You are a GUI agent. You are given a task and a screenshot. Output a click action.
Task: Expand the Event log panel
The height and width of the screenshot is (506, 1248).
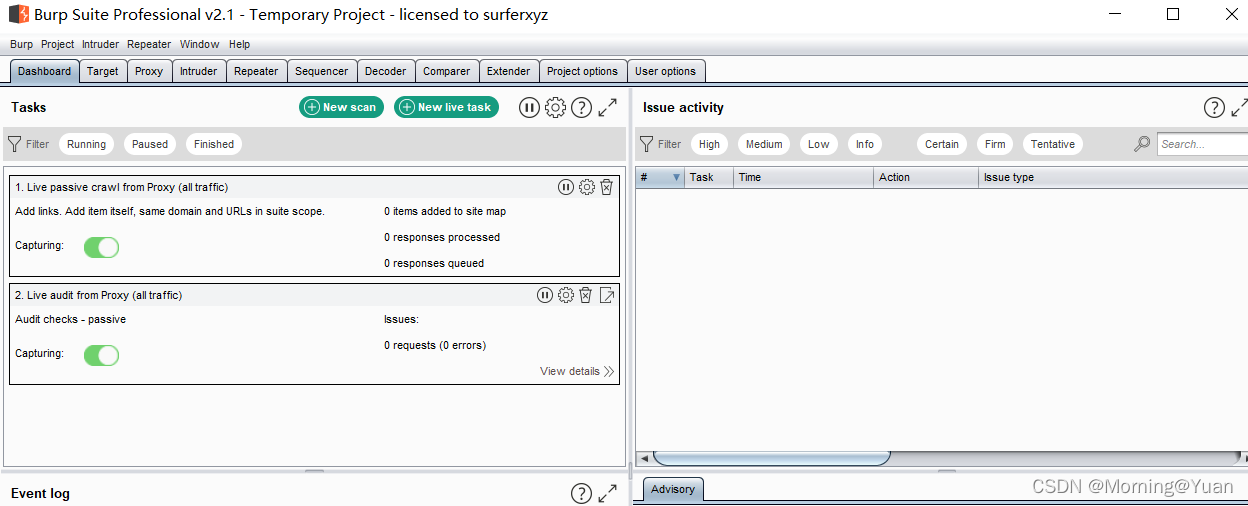click(x=607, y=494)
